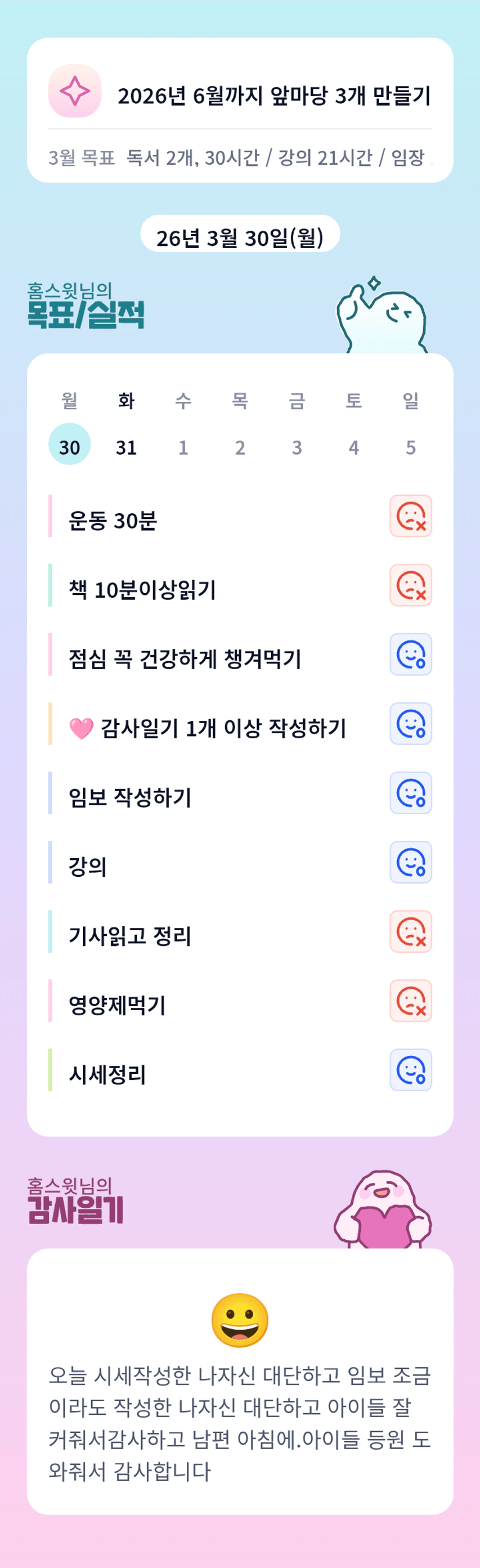Open the 26년 3월 30일(월) date picker
This screenshot has height=1568, width=480.
[240, 237]
